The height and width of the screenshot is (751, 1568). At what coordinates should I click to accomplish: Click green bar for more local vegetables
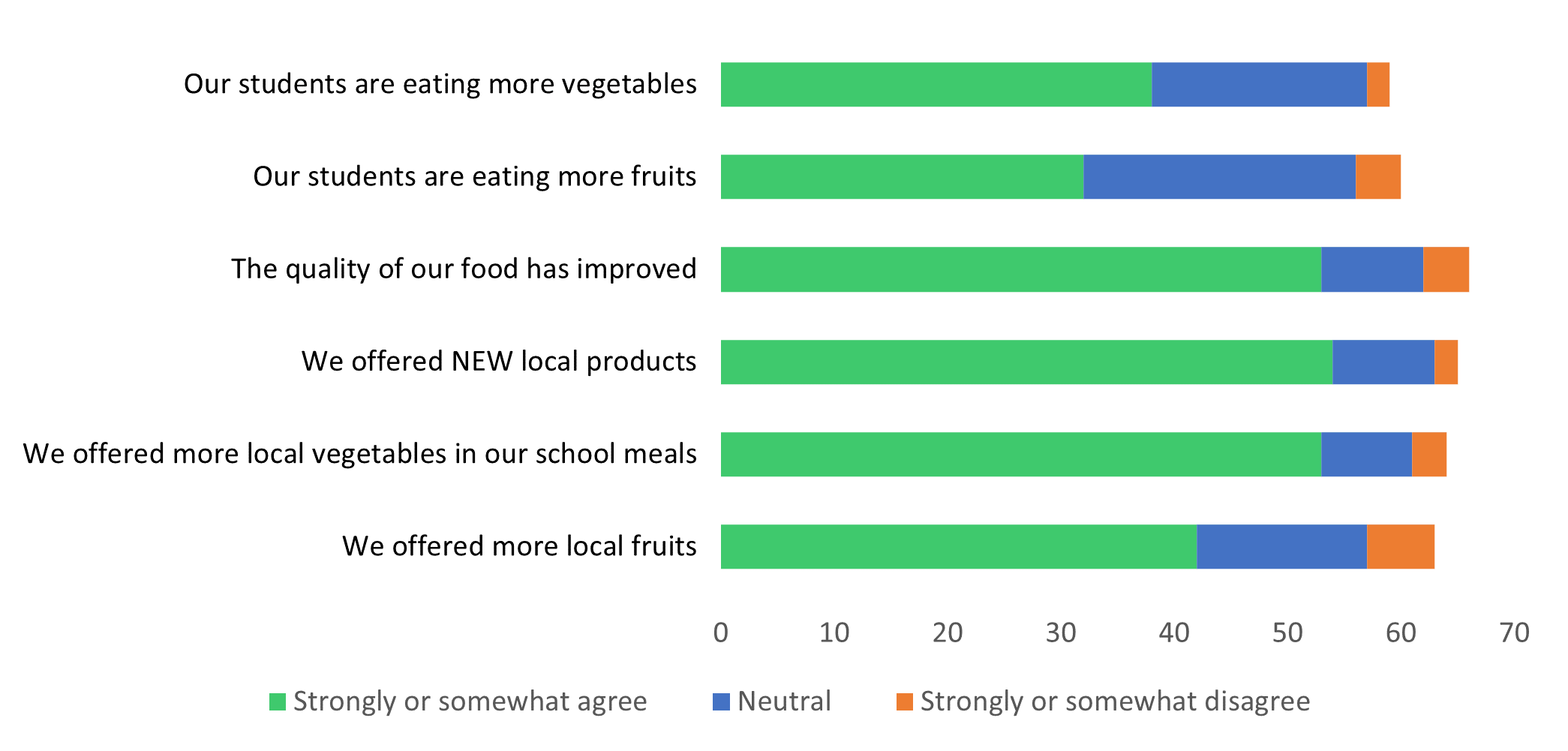point(1021,455)
